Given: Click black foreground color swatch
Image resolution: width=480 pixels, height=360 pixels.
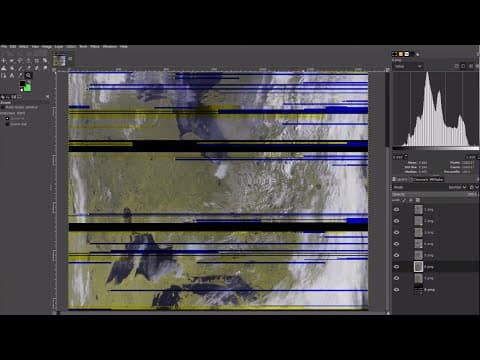Looking at the screenshot, I should (22, 83).
